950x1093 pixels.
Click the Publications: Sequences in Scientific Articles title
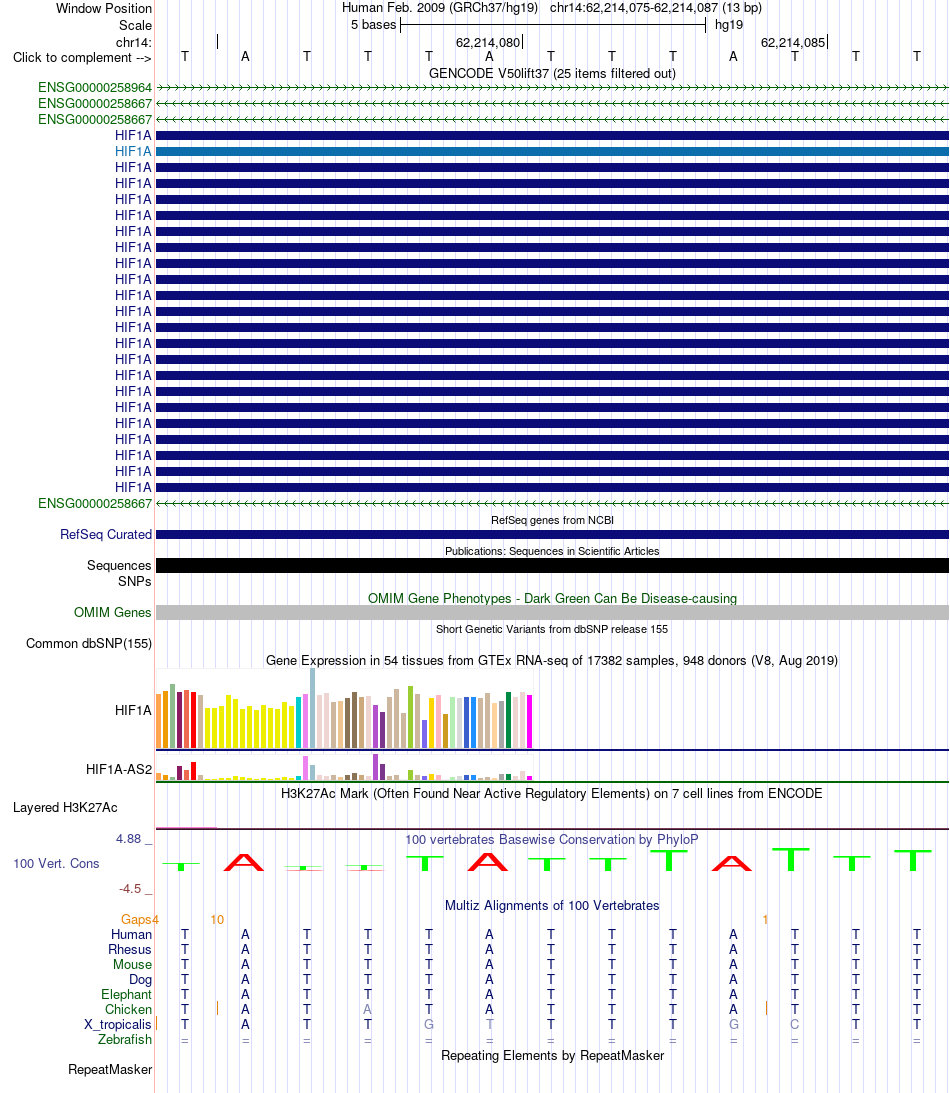click(x=552, y=551)
